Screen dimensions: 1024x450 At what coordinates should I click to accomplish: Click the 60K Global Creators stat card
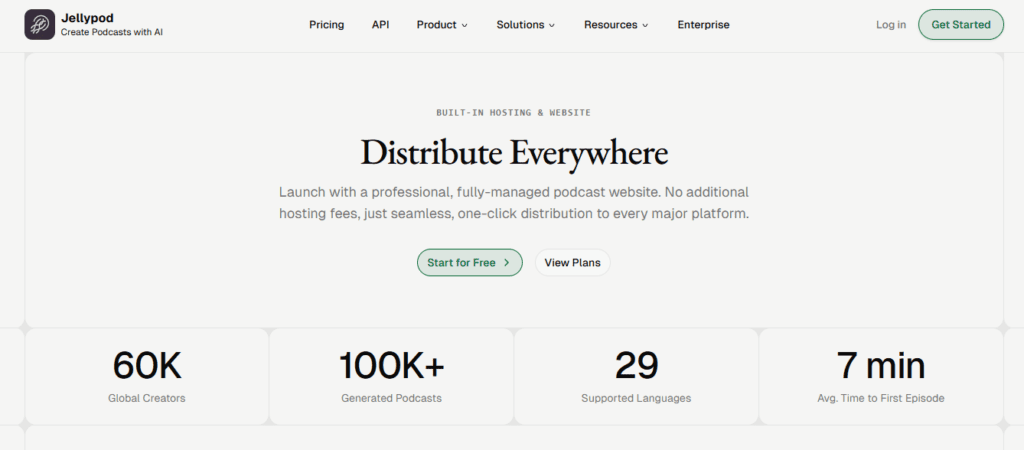(147, 376)
